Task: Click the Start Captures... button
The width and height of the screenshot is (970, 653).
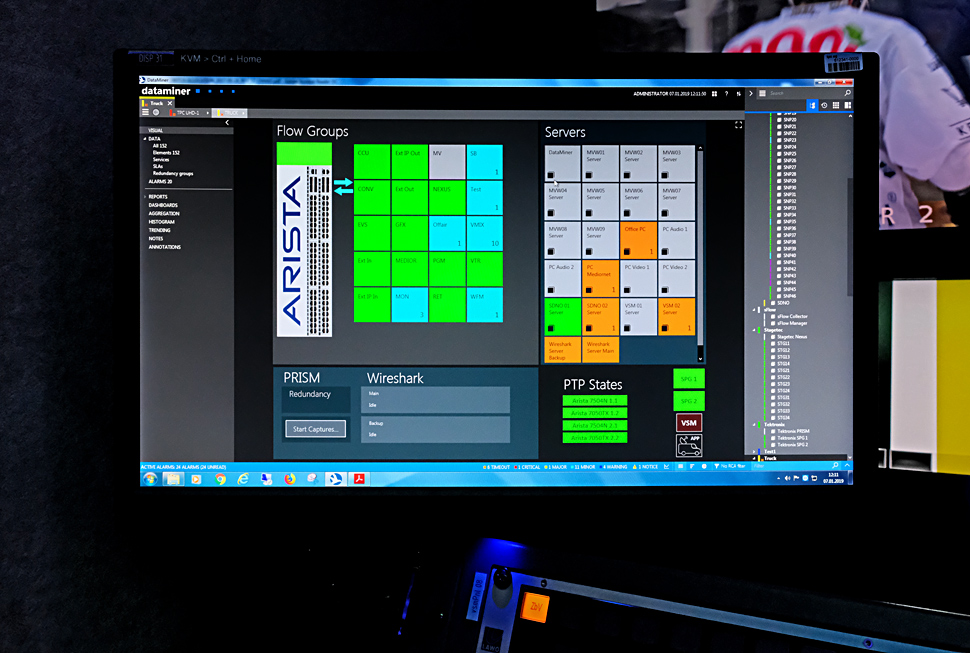Action: pyautogui.click(x=315, y=429)
